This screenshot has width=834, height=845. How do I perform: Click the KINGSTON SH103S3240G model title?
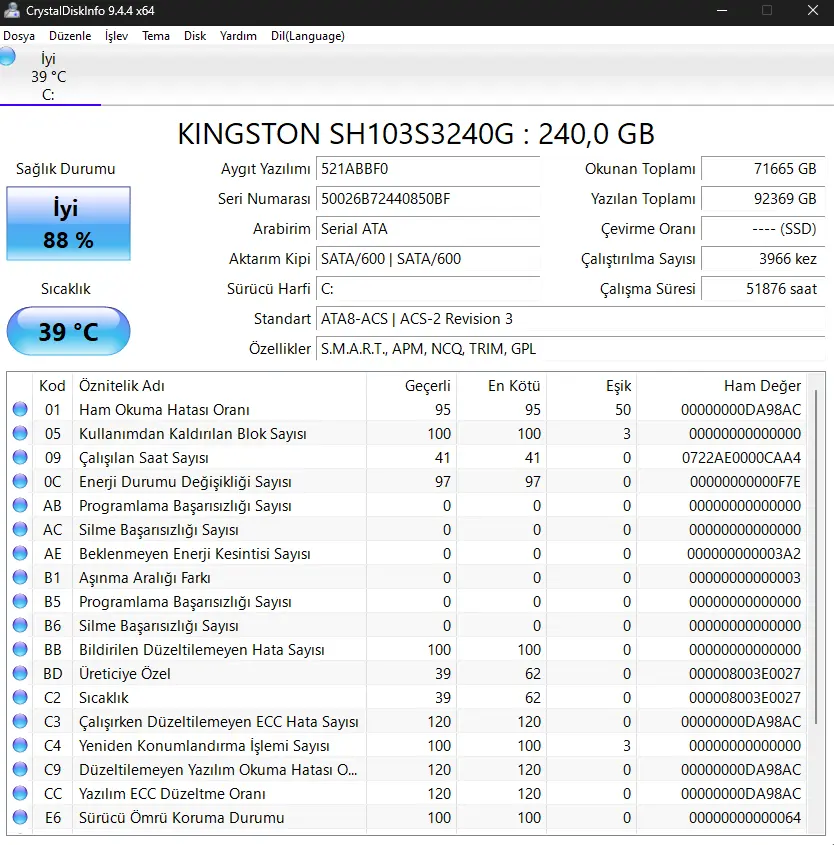point(416,134)
